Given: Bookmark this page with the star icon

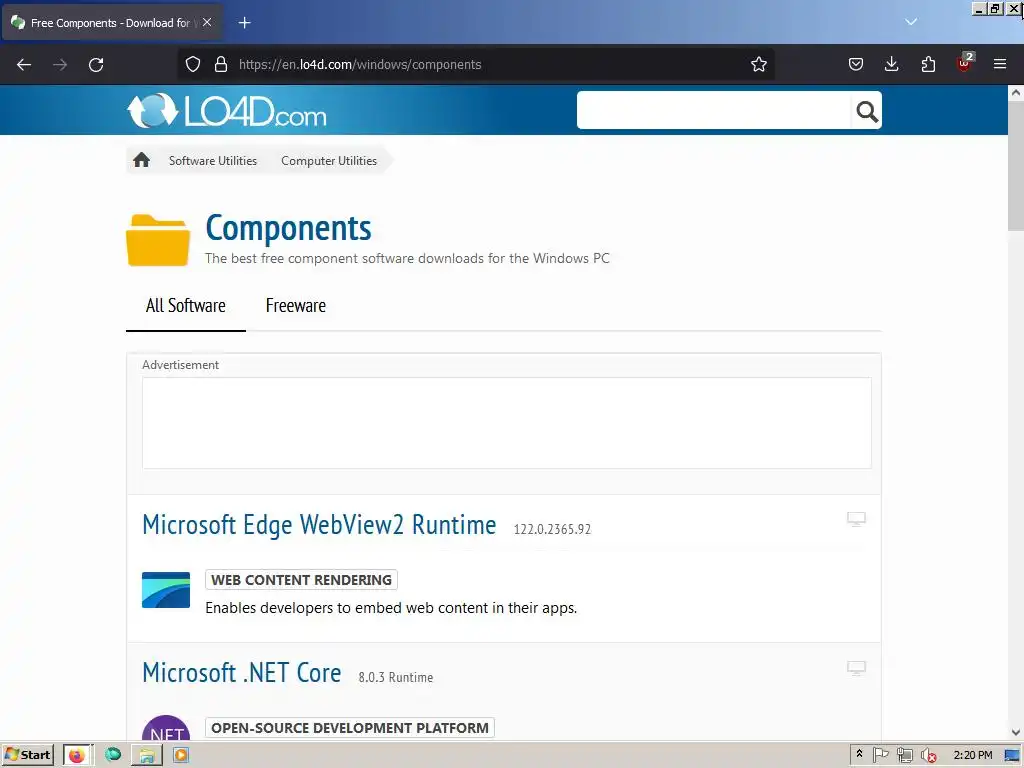Looking at the screenshot, I should click(x=758, y=64).
